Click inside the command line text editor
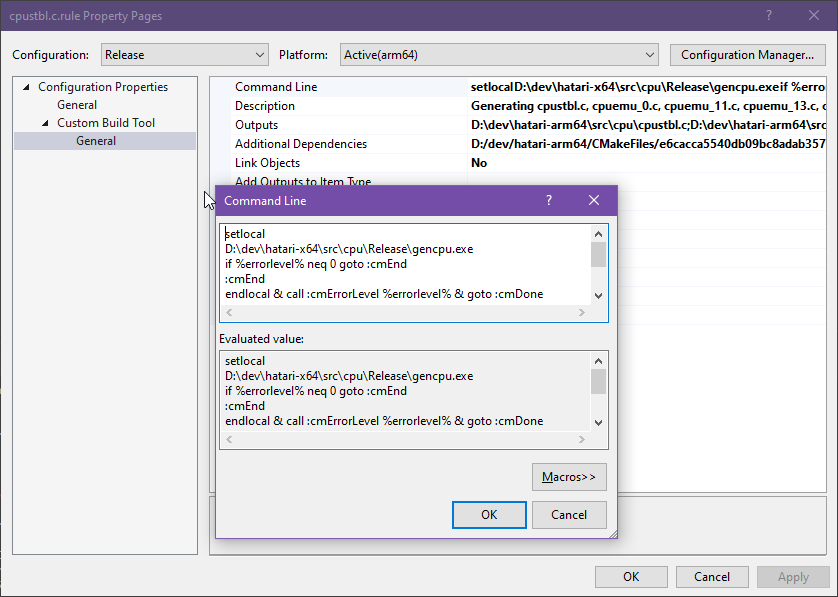The image size is (838, 597). tap(405, 264)
